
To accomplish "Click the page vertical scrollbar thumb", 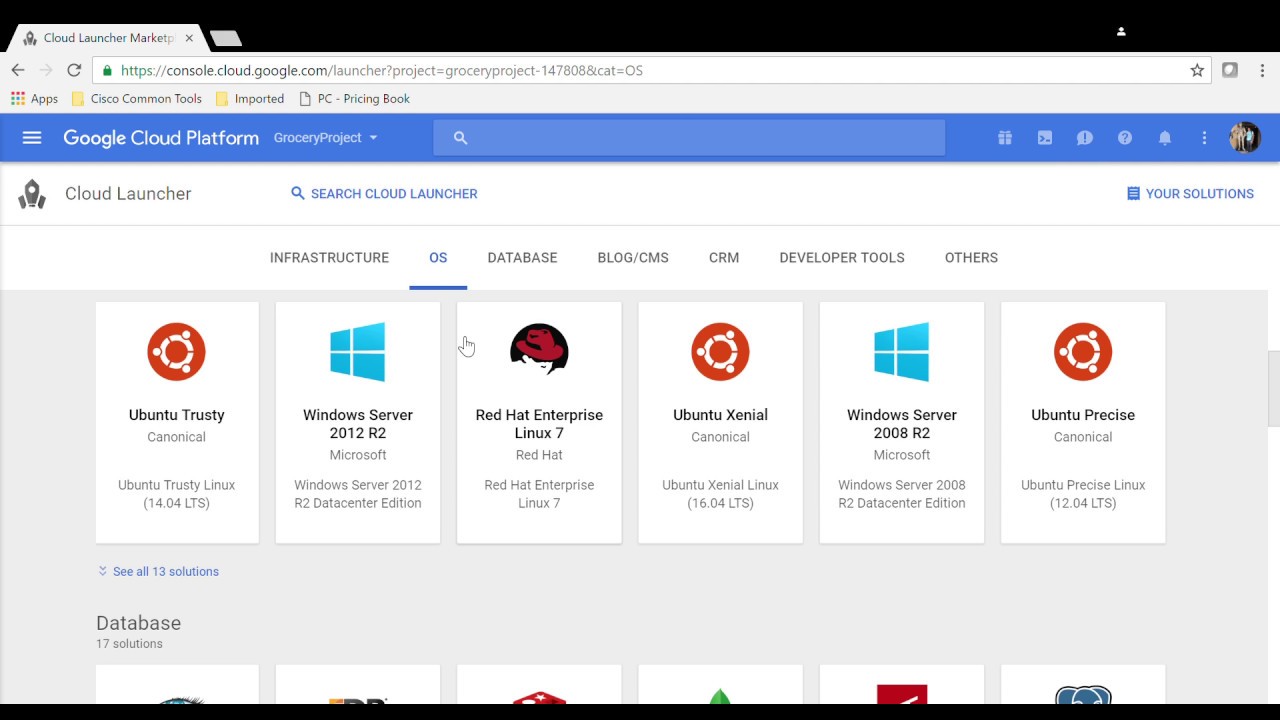I will [1273, 388].
